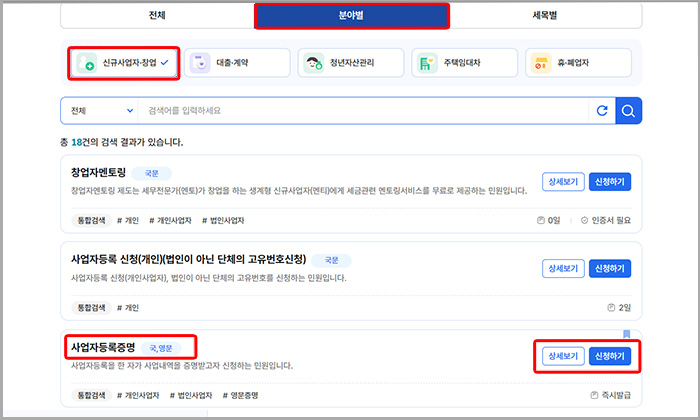
Task: Open 상세보기 for 사업자등록증명
Action: click(563, 356)
